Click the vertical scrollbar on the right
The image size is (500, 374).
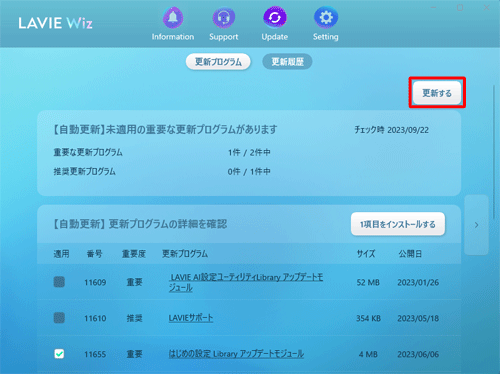[494, 152]
